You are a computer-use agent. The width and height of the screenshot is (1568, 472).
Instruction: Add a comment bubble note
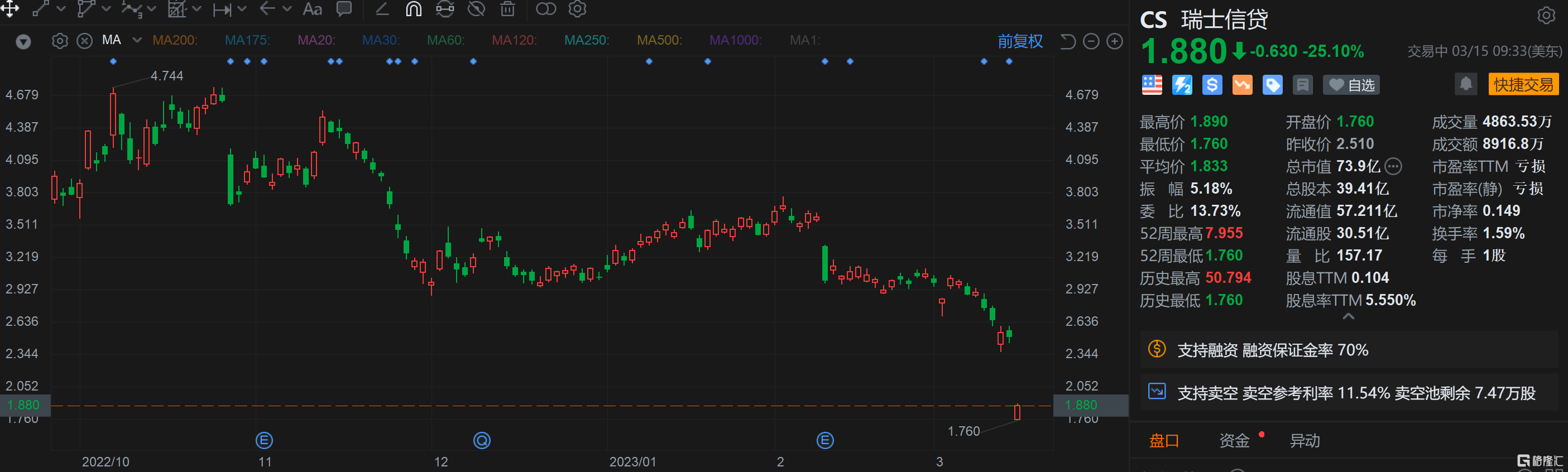click(x=344, y=8)
